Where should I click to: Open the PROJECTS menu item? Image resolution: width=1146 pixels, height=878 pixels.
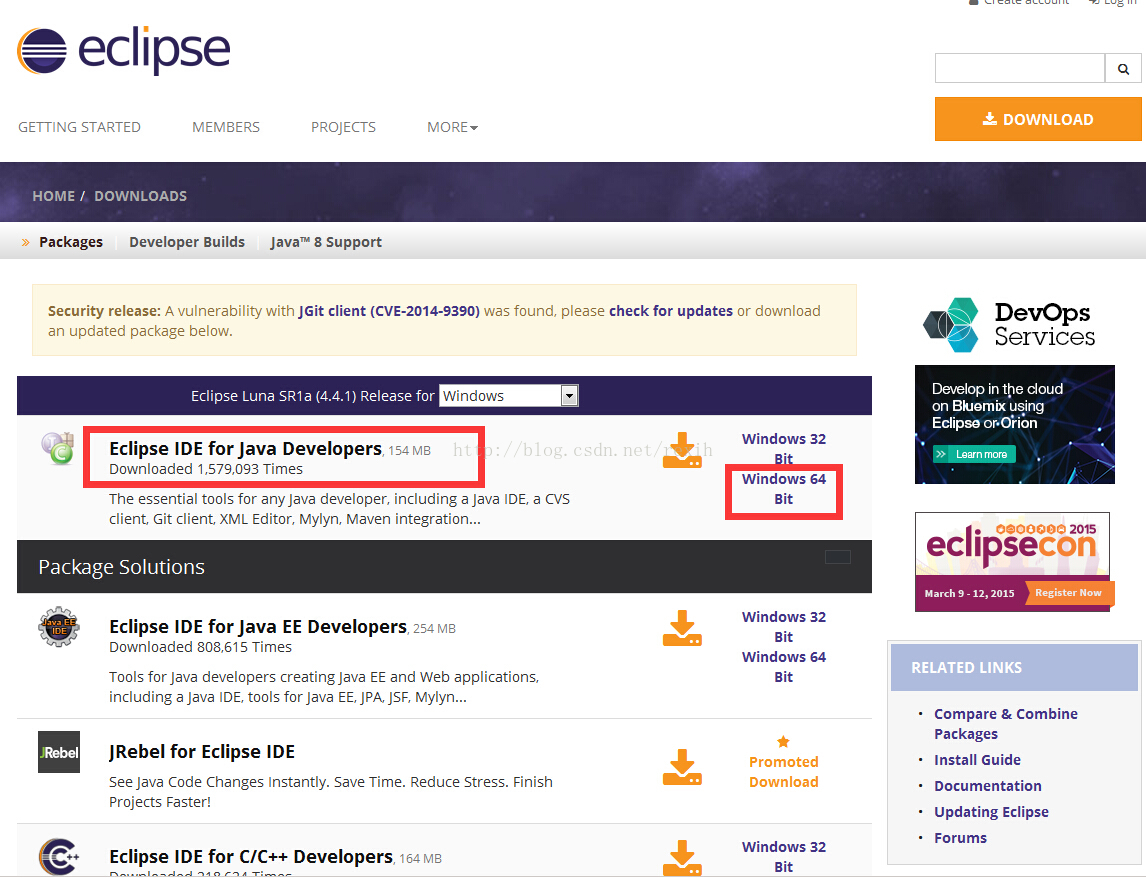344,127
